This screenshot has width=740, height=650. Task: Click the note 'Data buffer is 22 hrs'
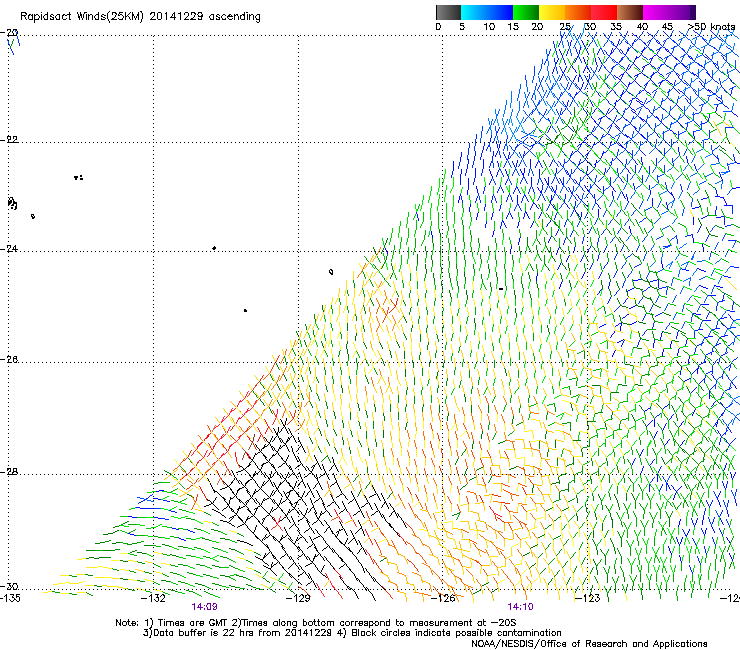(199, 633)
